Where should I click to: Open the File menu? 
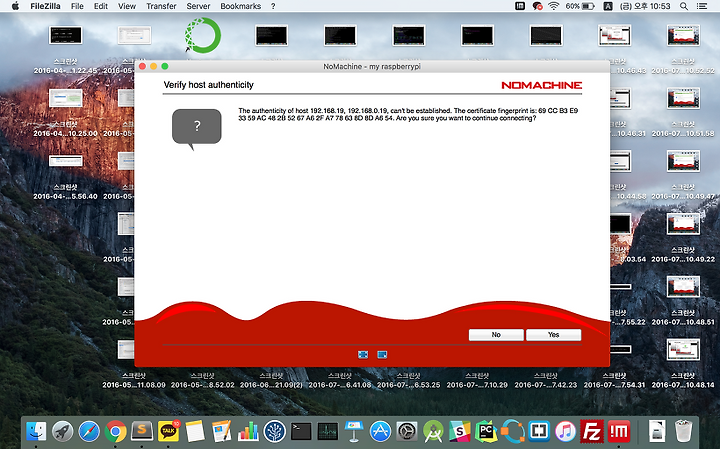pyautogui.click(x=77, y=6)
